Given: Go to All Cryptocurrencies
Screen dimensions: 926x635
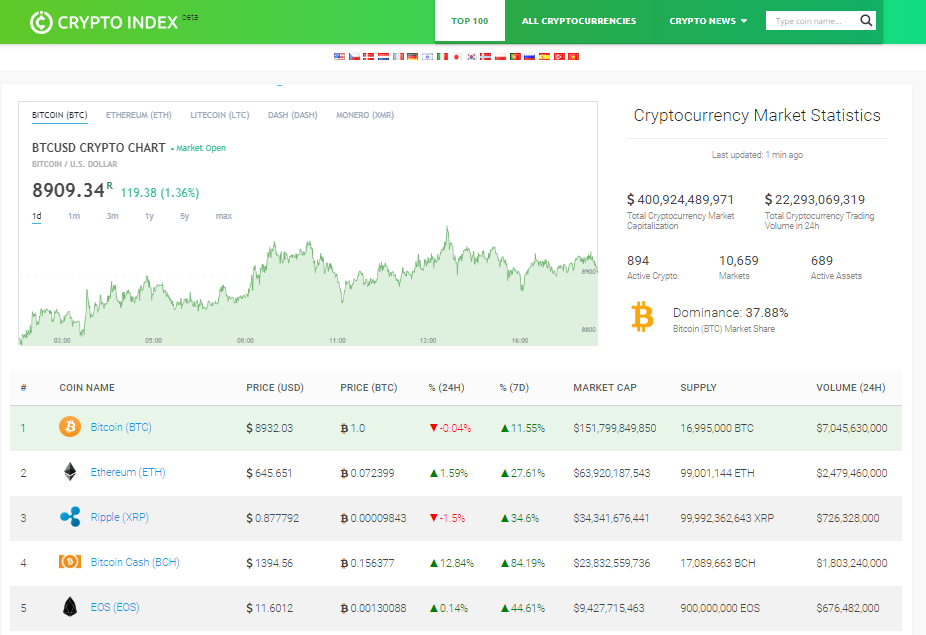Looking at the screenshot, I should [579, 21].
